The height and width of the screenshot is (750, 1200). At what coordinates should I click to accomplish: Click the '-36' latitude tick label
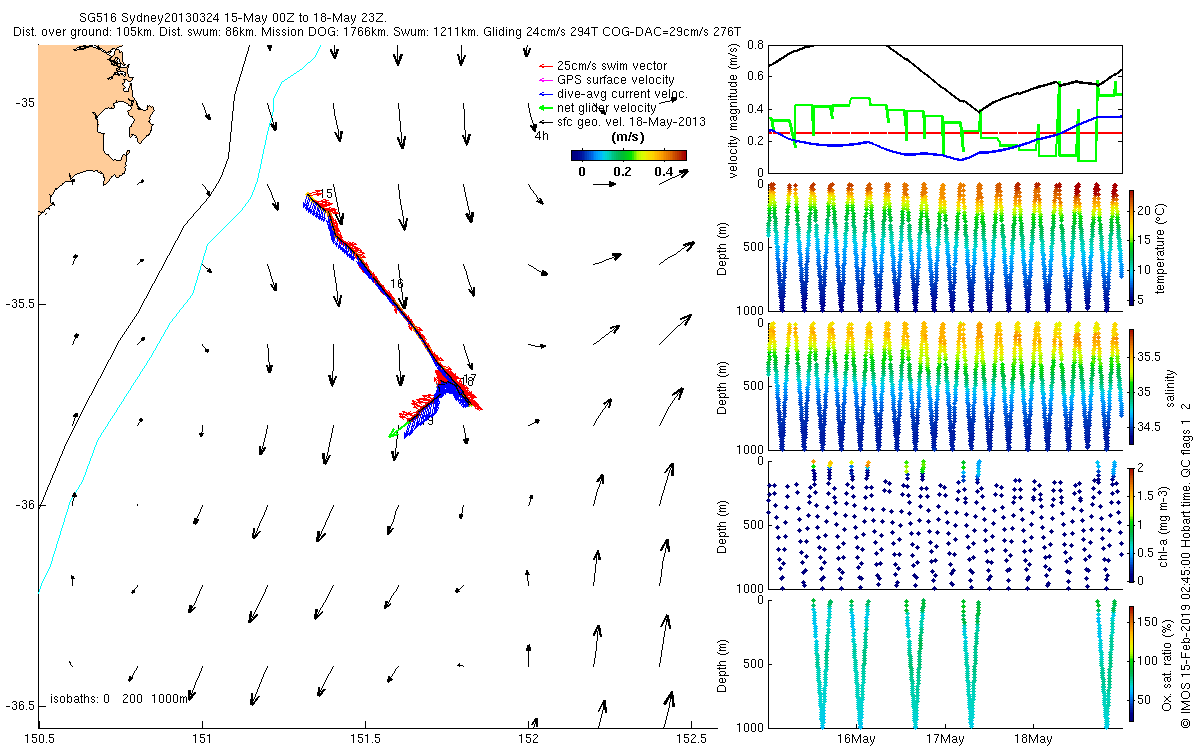[25, 505]
